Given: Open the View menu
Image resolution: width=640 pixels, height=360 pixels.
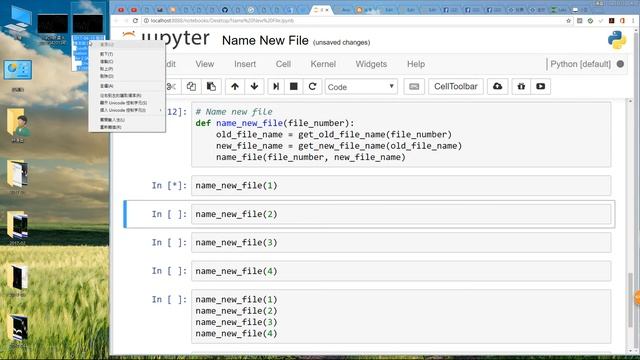Looking at the screenshot, I should [x=204, y=64].
